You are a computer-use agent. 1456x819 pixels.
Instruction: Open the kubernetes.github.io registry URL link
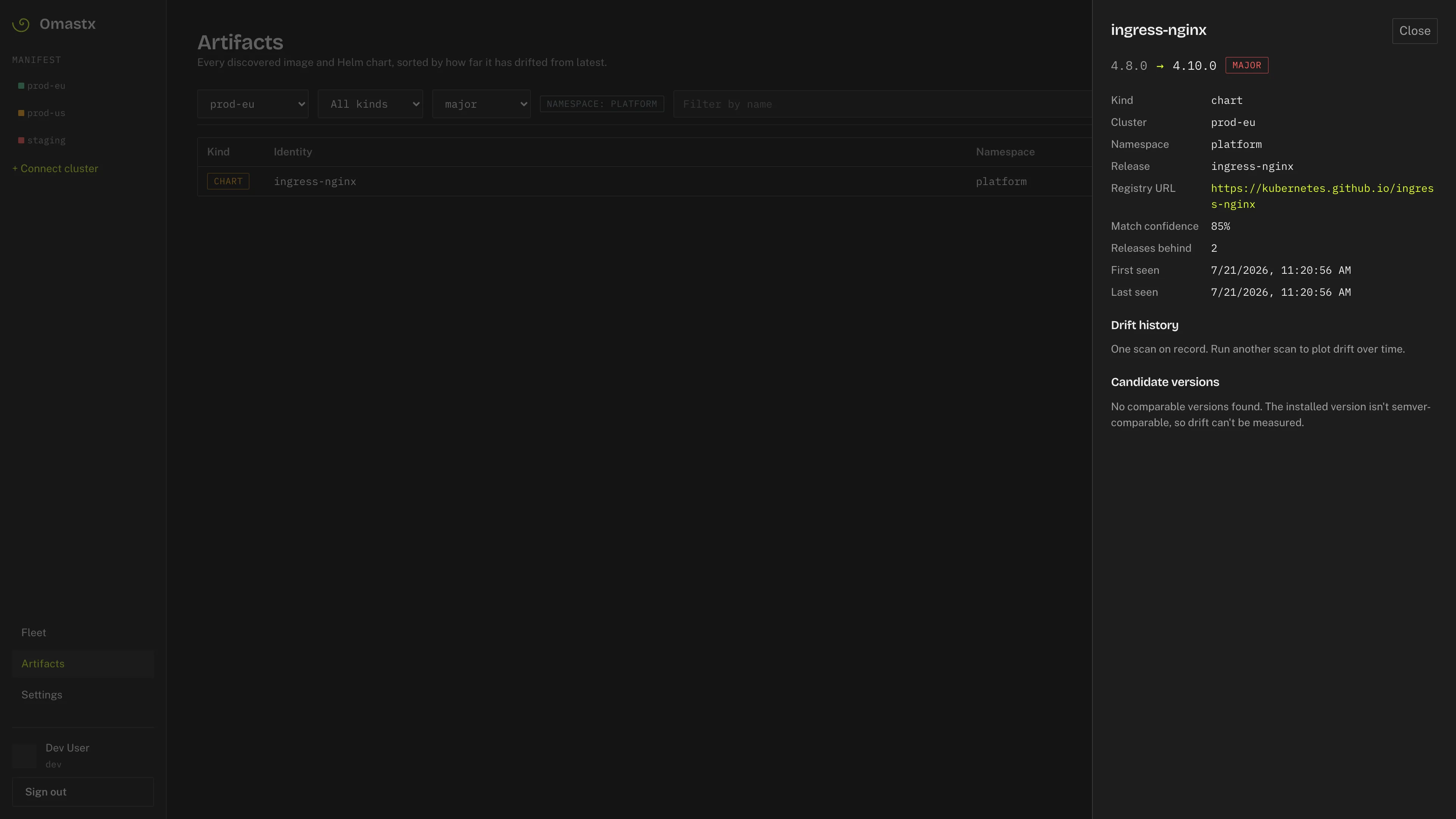click(x=1322, y=196)
